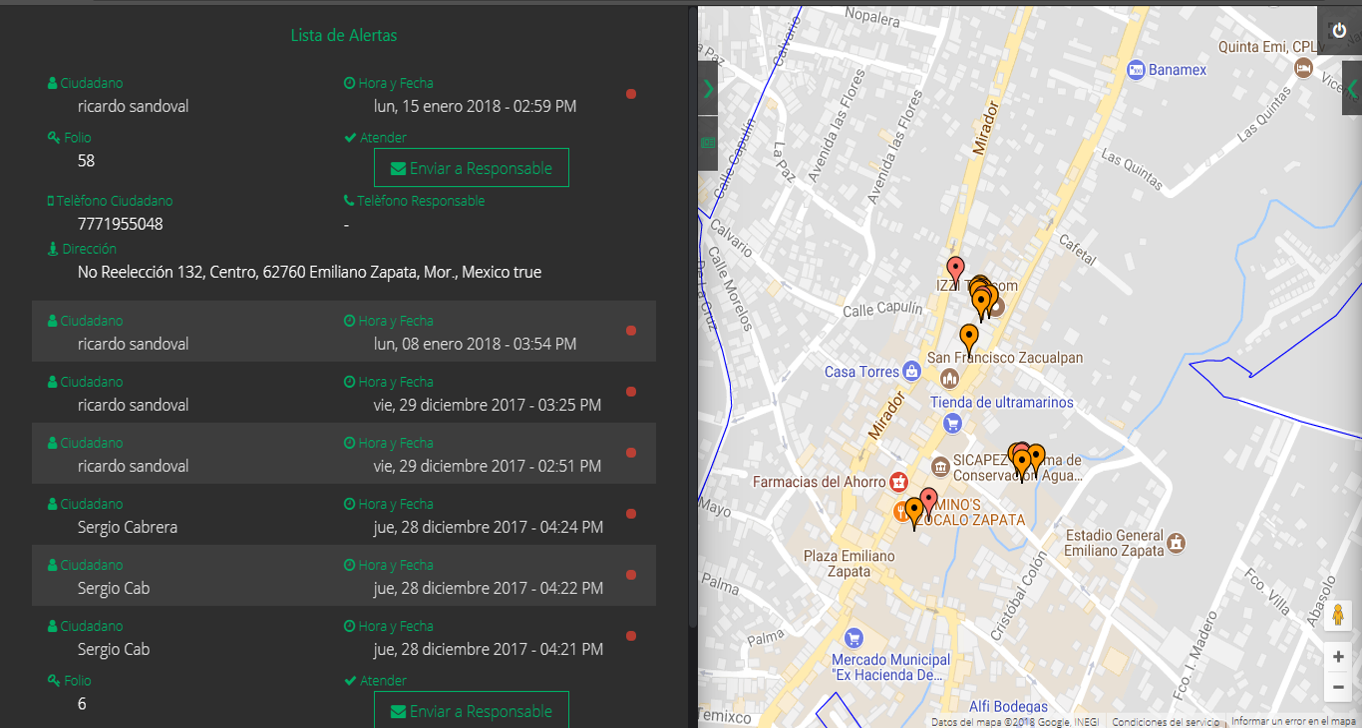Click red status dot for 08 enero alert
This screenshot has height=728, width=1362.
(631, 331)
